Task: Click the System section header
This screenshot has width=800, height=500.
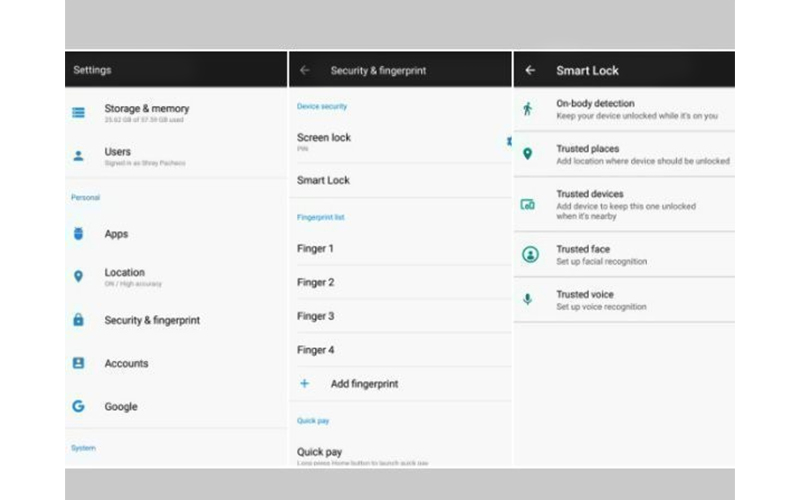Action: (x=83, y=448)
